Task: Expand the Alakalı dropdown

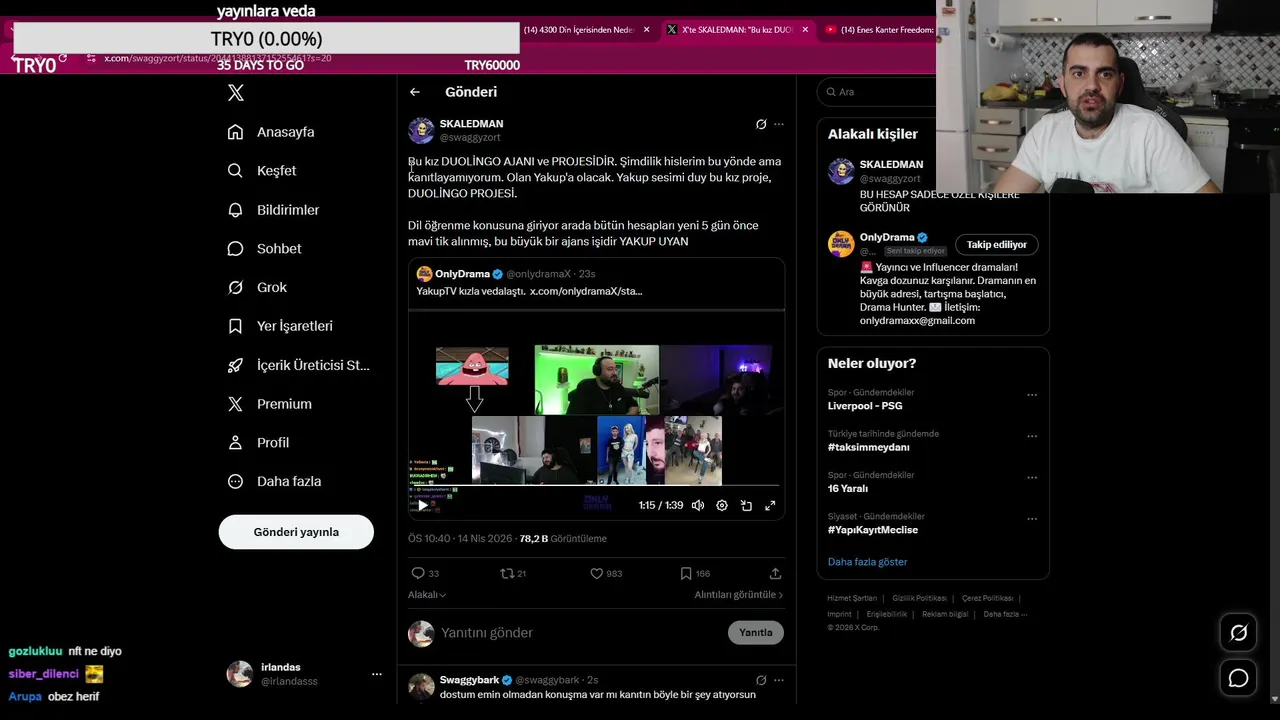Action: 427,595
